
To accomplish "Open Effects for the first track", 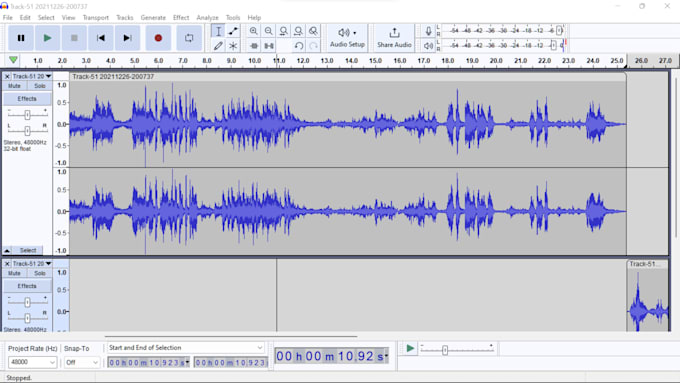I will [x=27, y=99].
